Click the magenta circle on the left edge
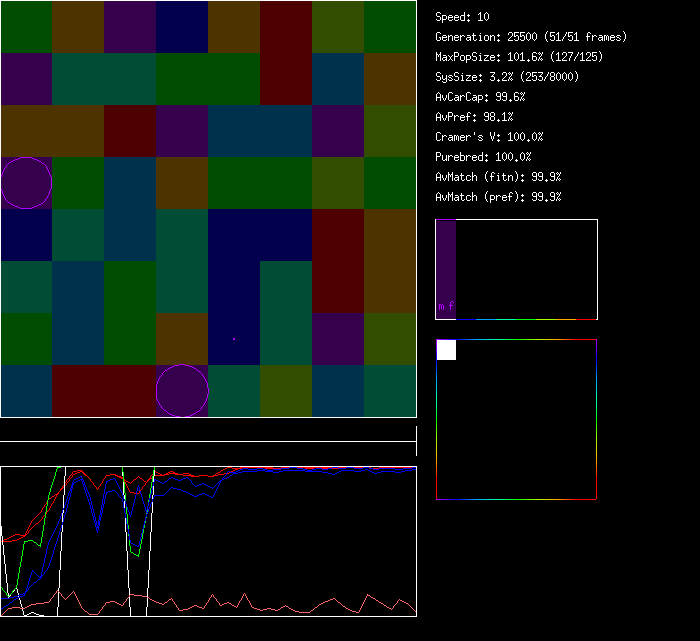The width and height of the screenshot is (700, 641). [x=26, y=183]
